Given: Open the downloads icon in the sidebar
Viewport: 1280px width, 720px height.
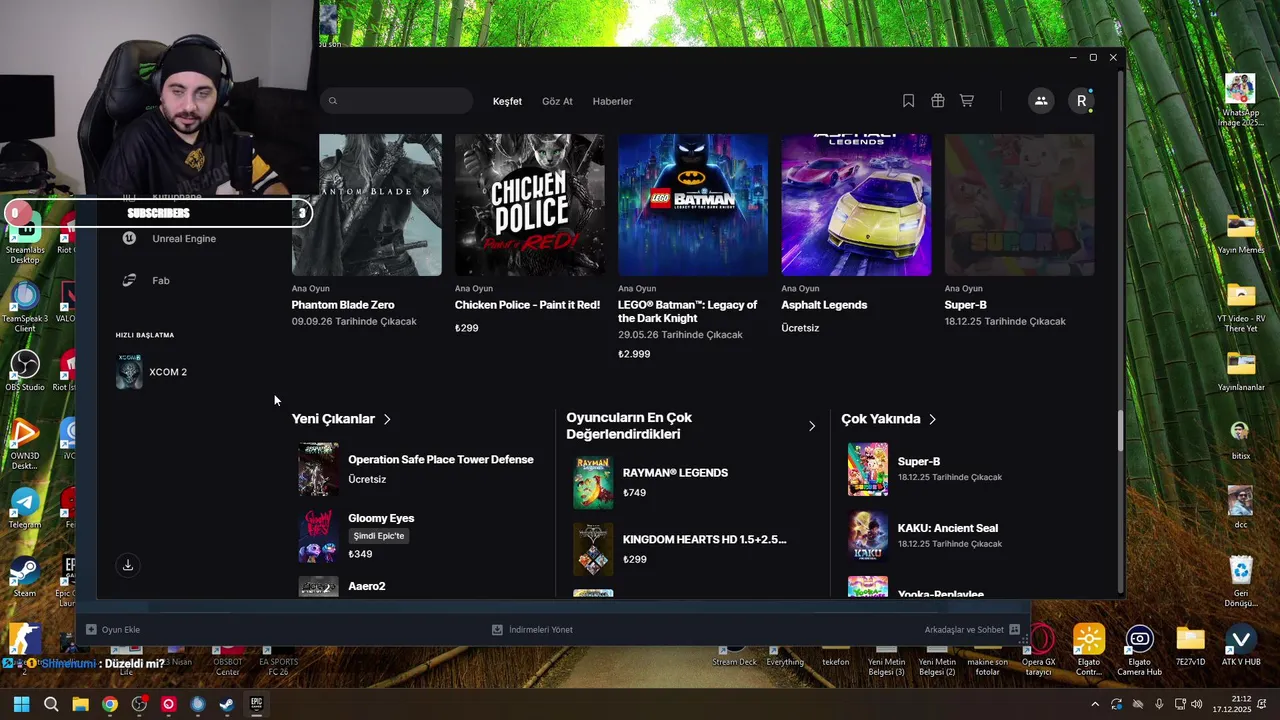Looking at the screenshot, I should point(128,565).
